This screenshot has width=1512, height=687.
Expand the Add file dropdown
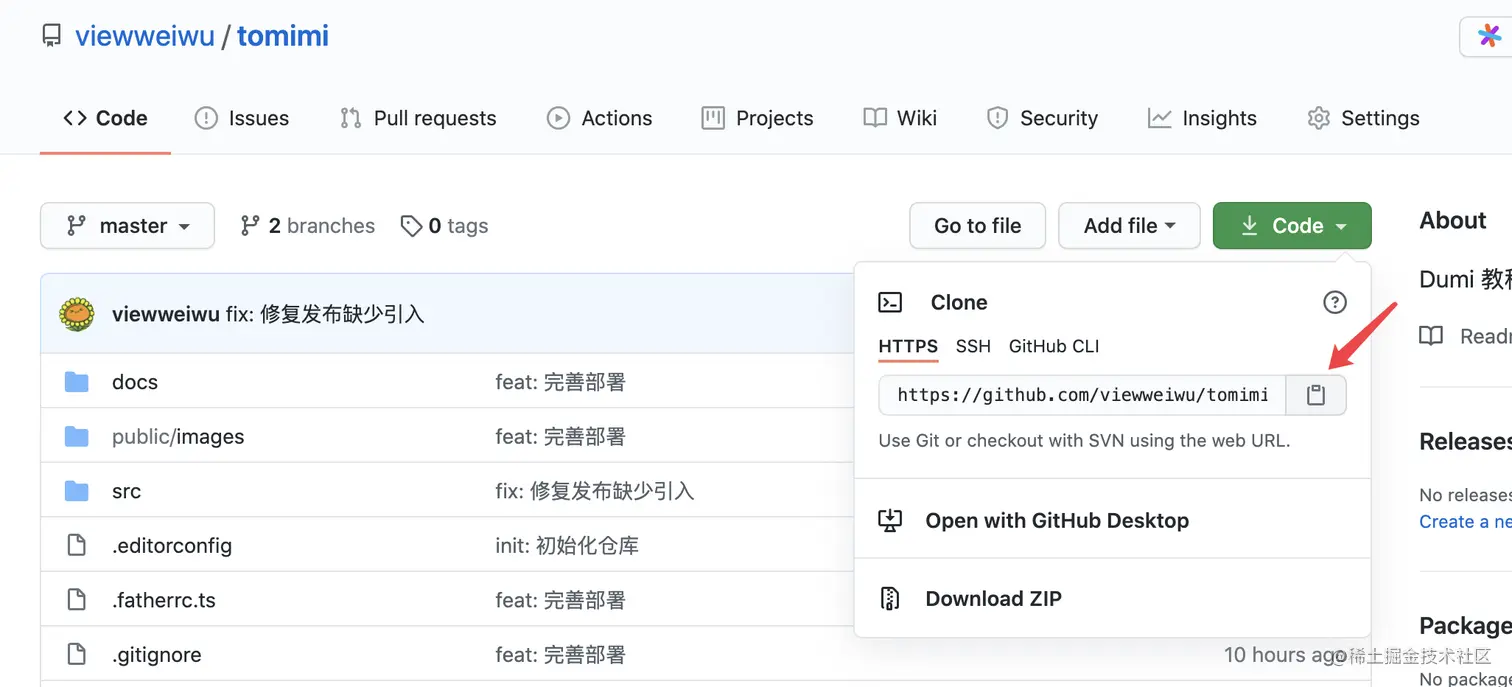tap(1129, 226)
